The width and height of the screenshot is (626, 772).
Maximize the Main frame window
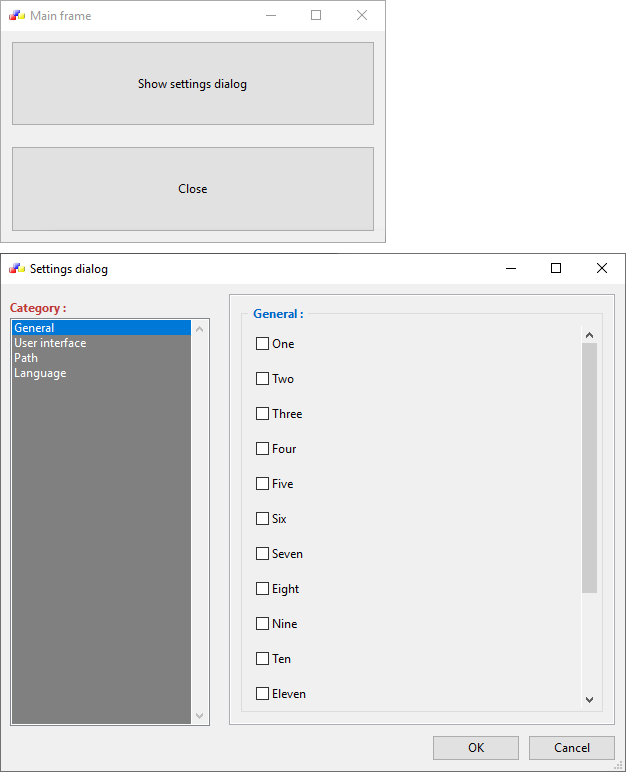click(x=316, y=16)
